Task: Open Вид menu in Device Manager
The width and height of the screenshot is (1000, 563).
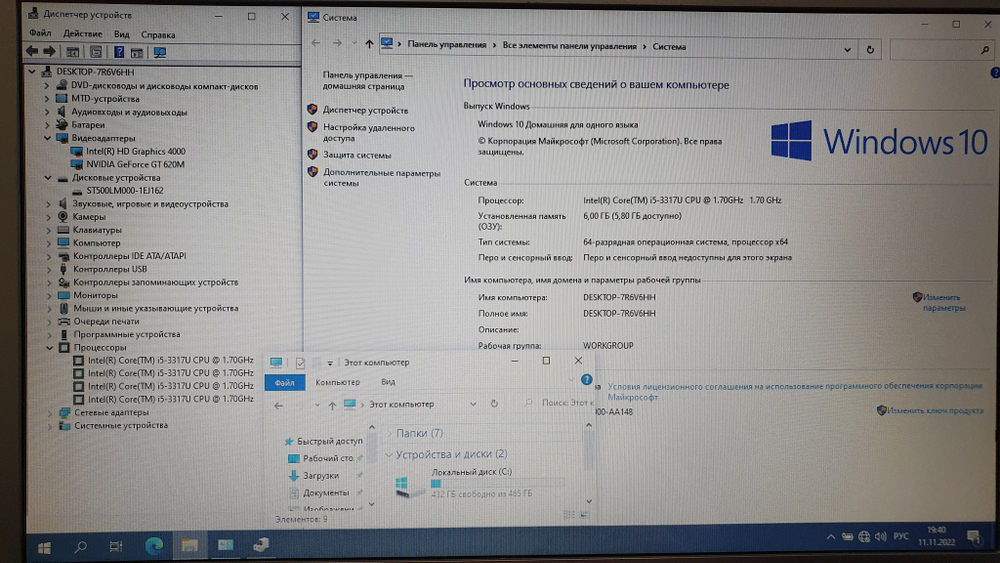Action: tap(121, 34)
